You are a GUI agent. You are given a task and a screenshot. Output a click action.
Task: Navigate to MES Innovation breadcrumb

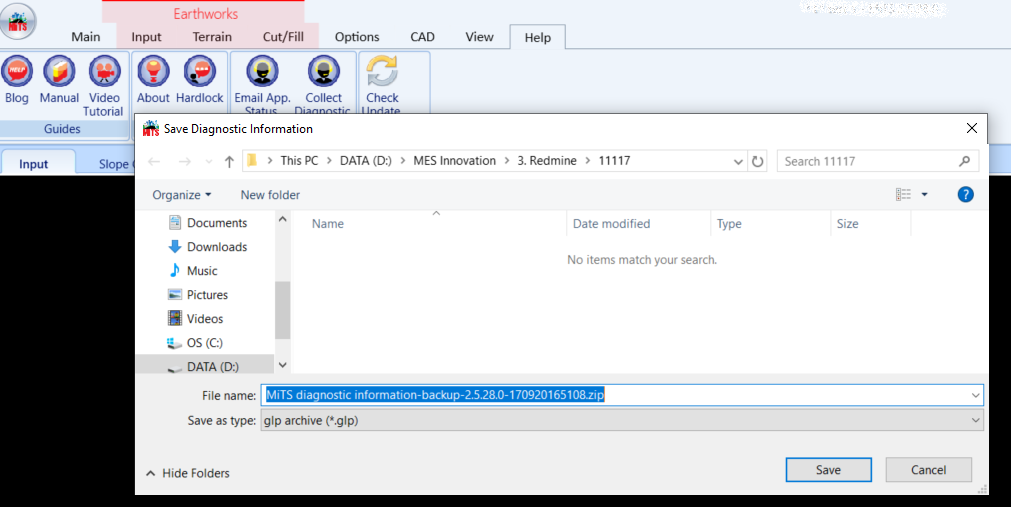[455, 161]
